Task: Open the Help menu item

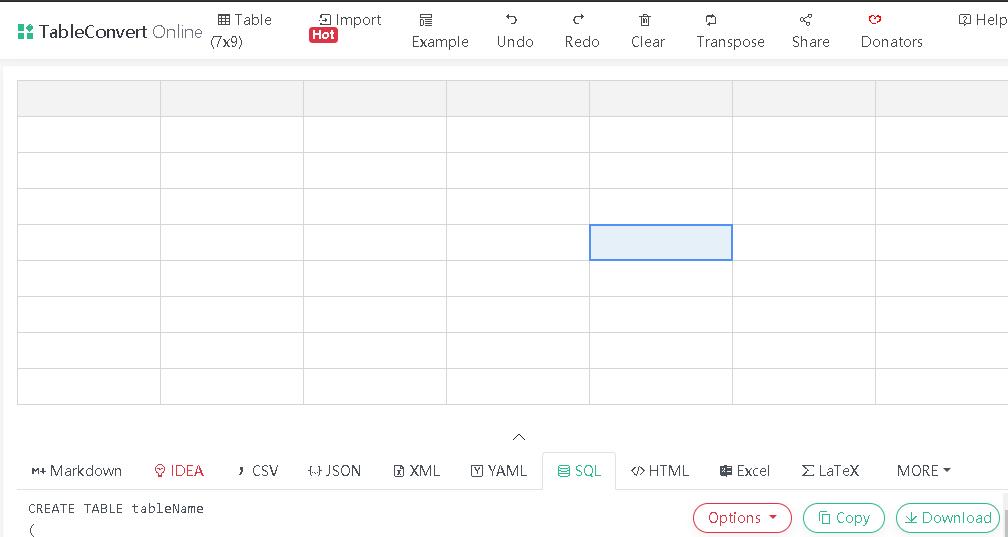Action: pos(982,20)
